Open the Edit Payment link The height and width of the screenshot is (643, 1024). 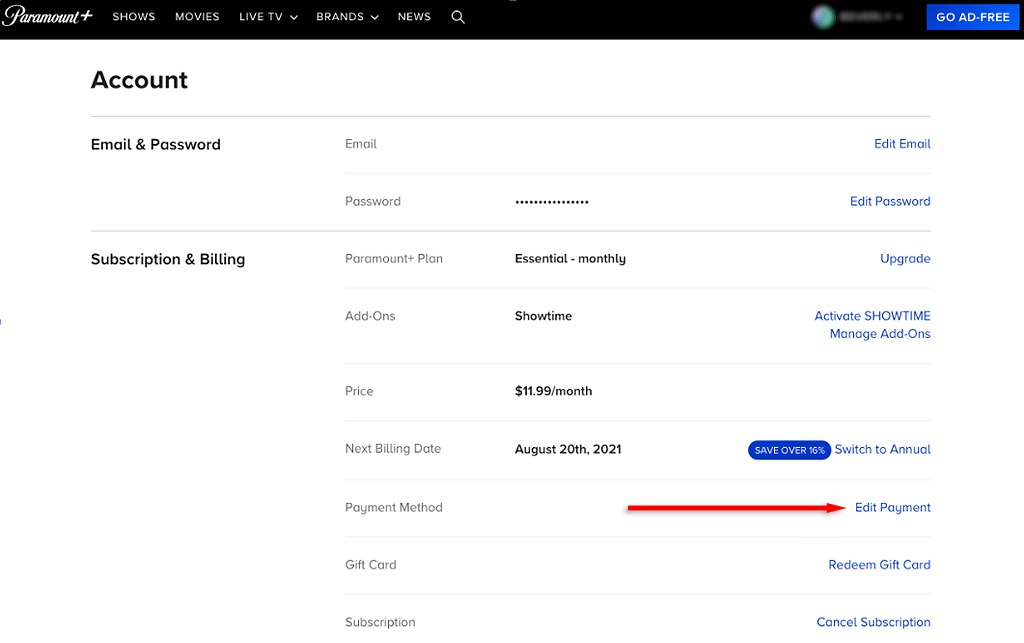point(892,508)
